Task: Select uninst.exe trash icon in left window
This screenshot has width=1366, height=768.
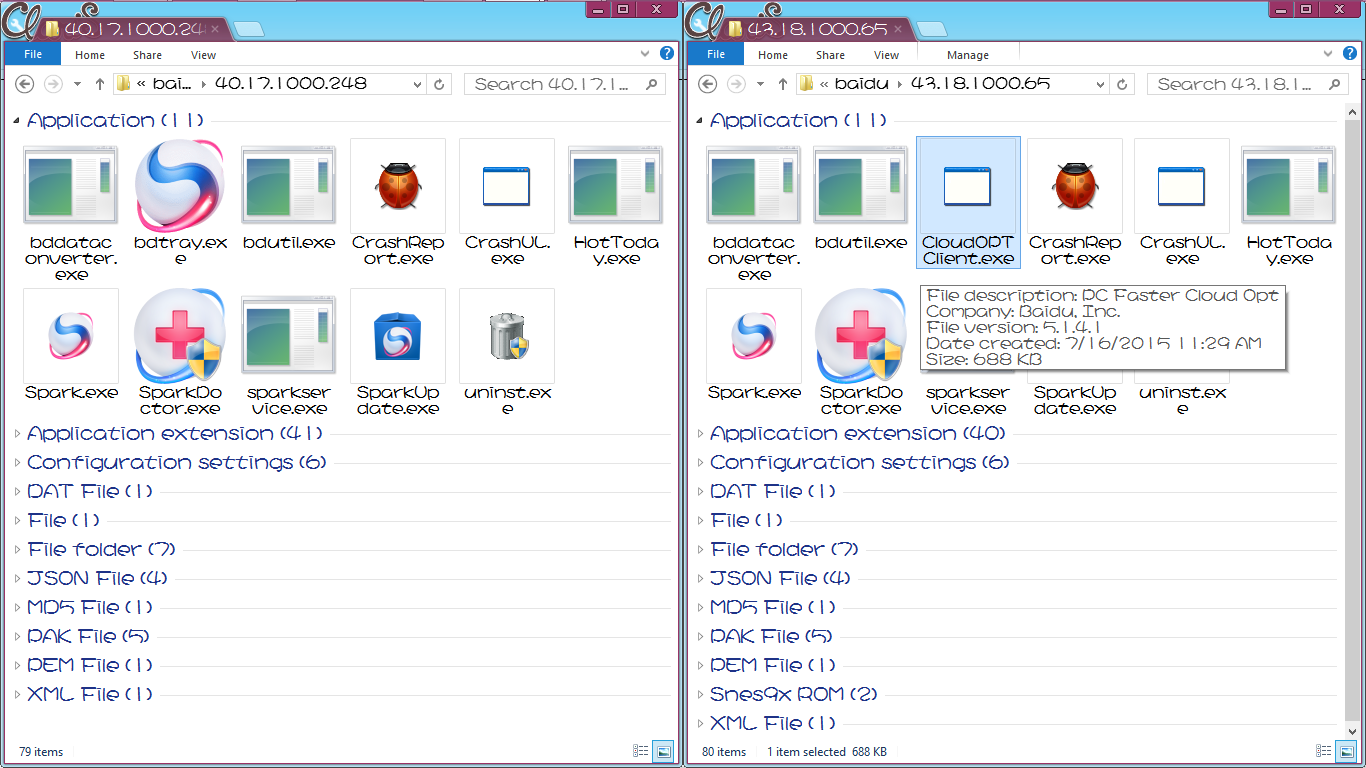Action: tap(507, 336)
